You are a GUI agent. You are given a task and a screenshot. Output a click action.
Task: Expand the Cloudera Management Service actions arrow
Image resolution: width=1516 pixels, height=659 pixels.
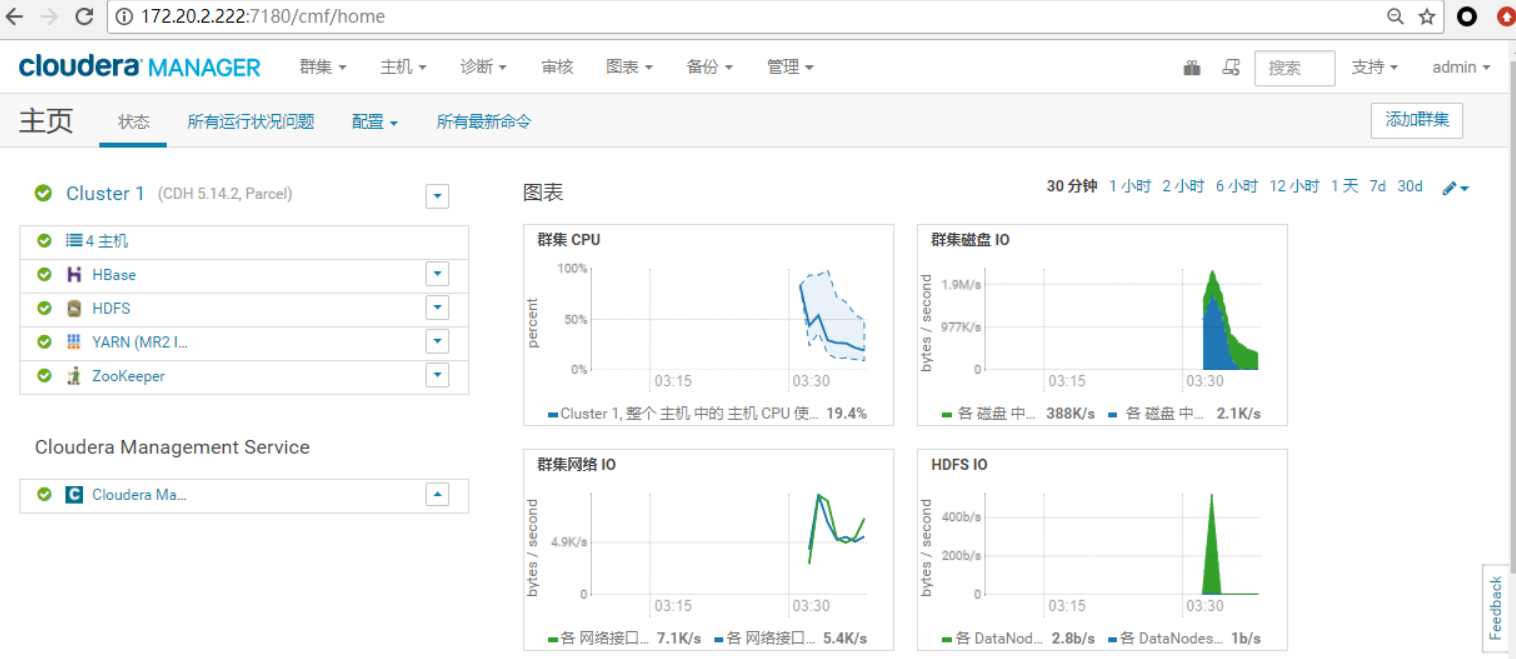click(437, 495)
